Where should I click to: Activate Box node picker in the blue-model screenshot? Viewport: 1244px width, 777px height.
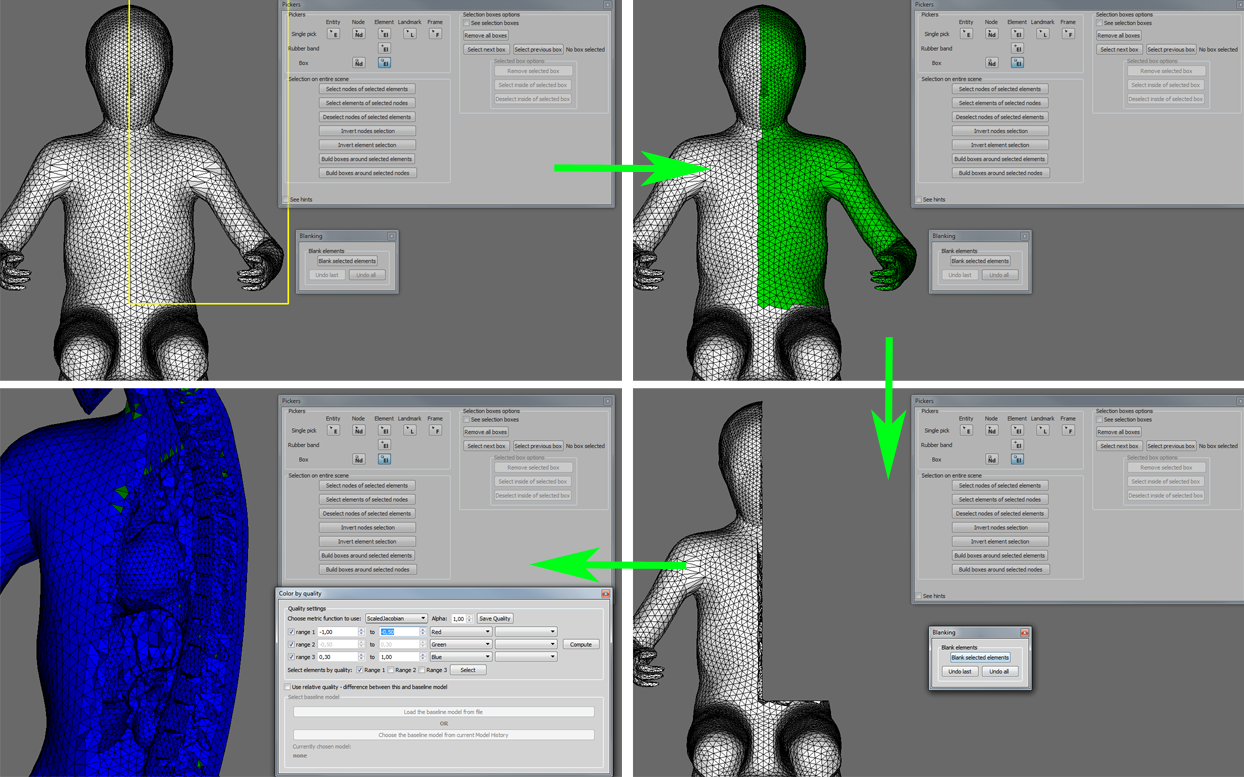tap(359, 460)
